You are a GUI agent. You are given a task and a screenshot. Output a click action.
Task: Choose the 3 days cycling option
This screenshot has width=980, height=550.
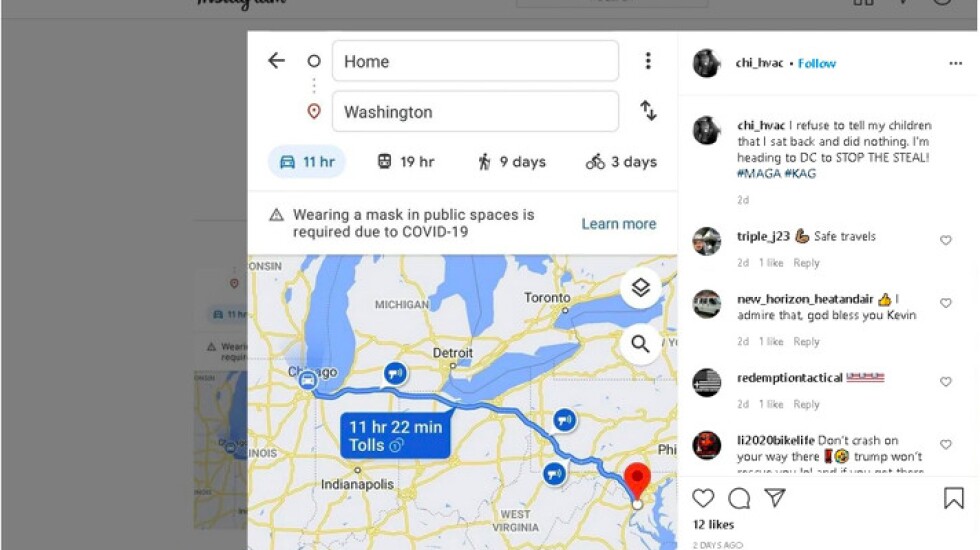click(621, 162)
